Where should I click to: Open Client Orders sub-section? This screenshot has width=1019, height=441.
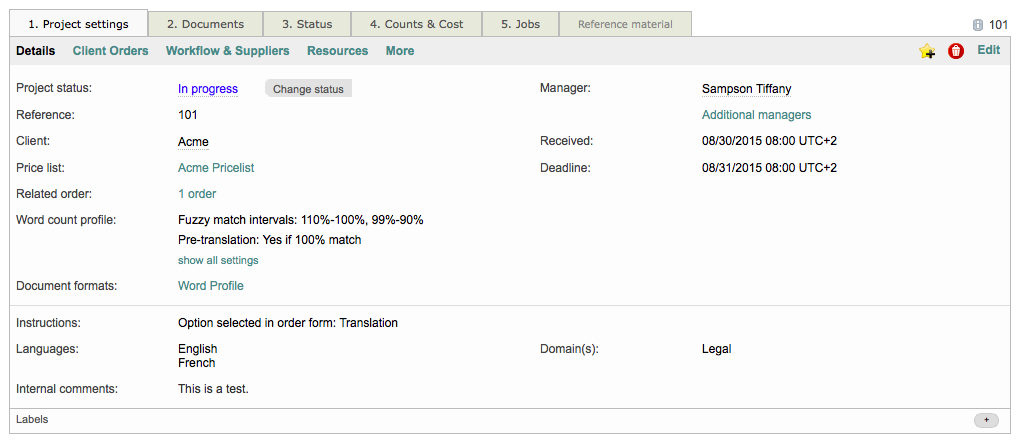(x=110, y=51)
